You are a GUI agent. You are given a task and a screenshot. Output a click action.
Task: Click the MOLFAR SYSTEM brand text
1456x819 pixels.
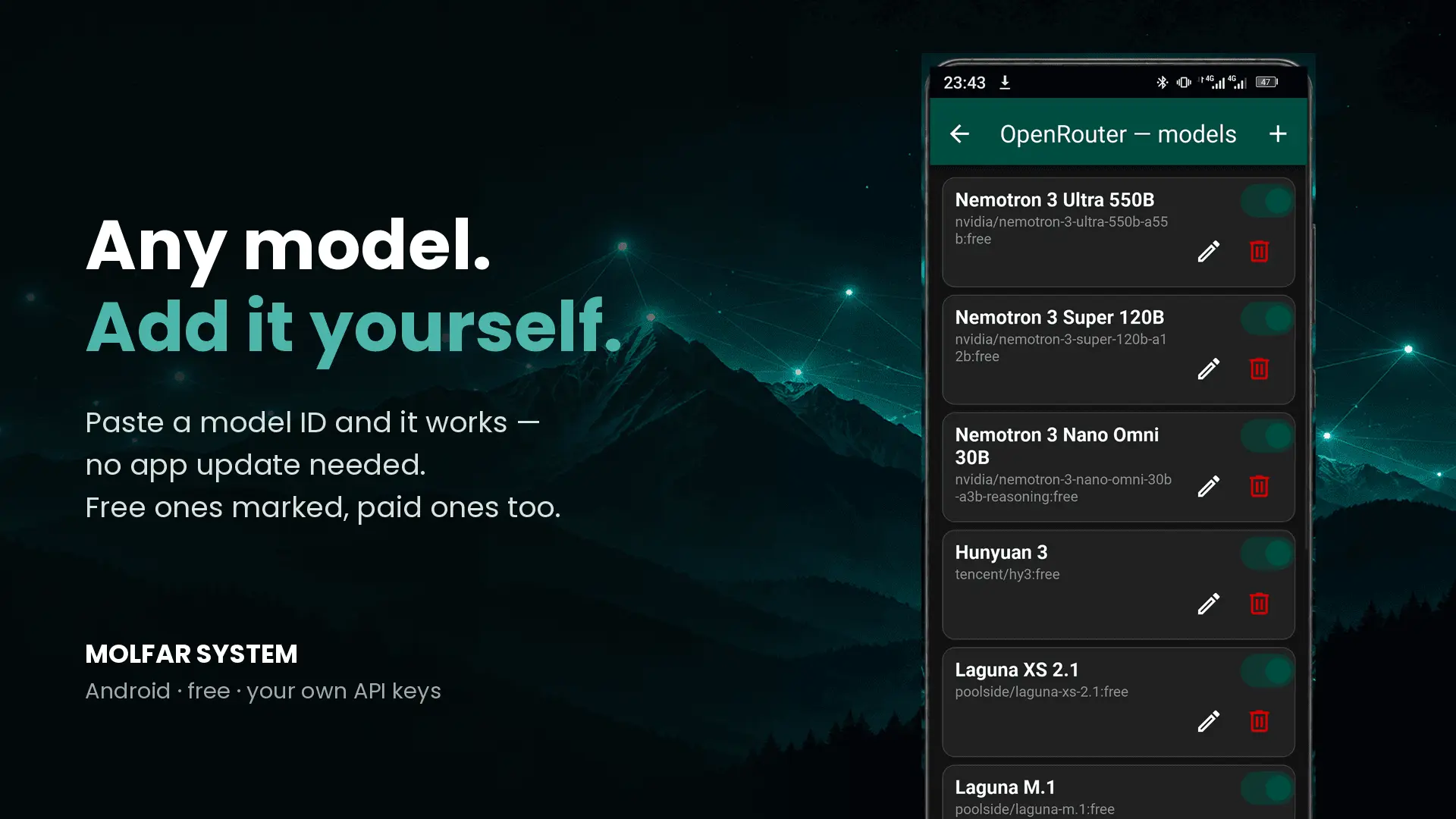click(191, 654)
